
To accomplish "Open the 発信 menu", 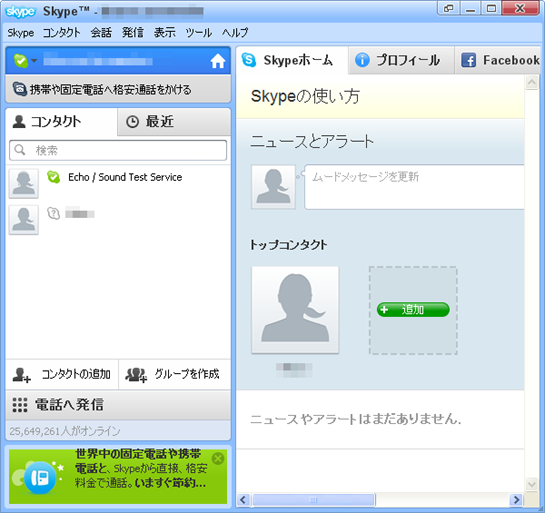I will [133, 33].
